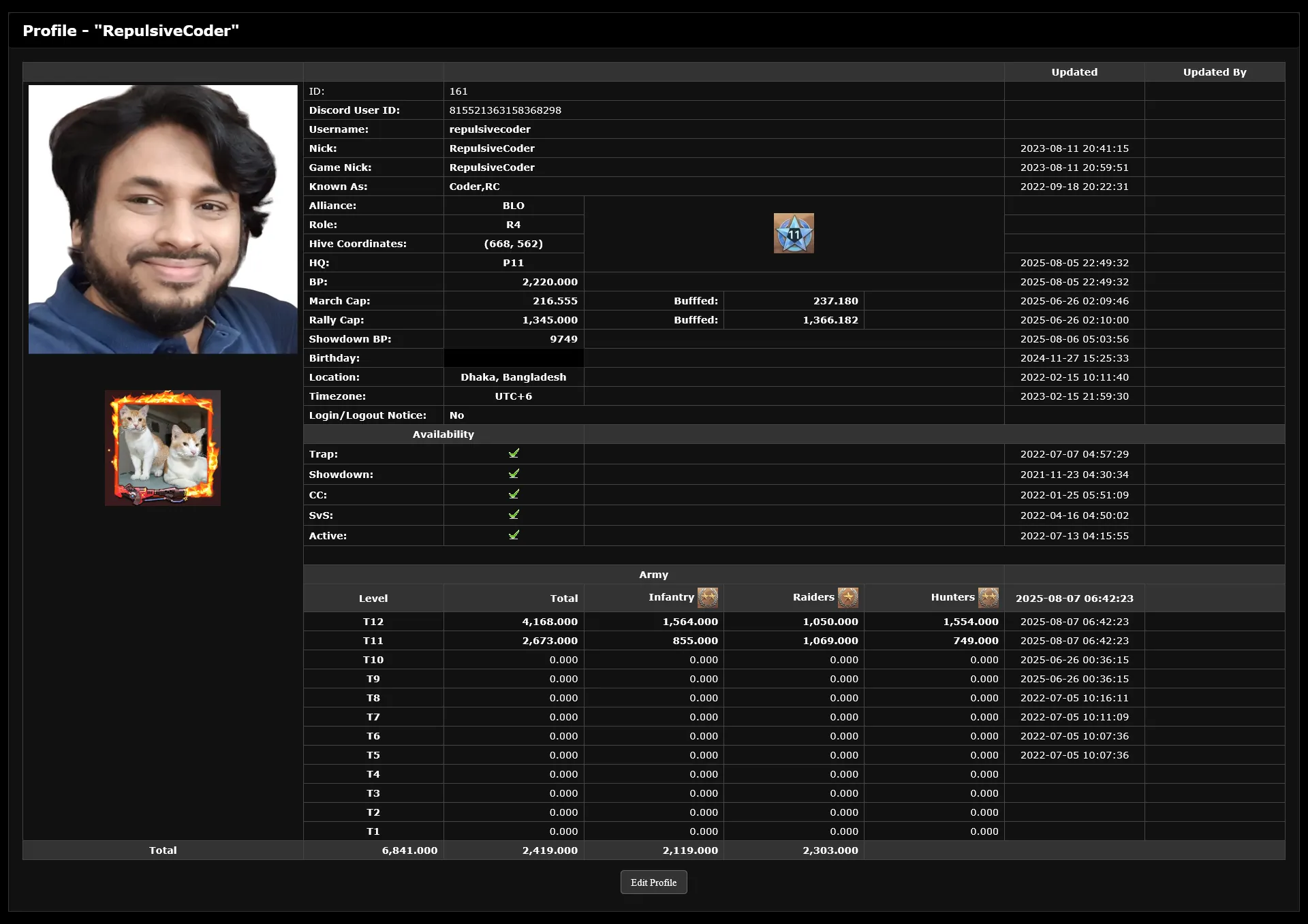Click the T12 army level row
1308x924 pixels.
click(x=373, y=622)
